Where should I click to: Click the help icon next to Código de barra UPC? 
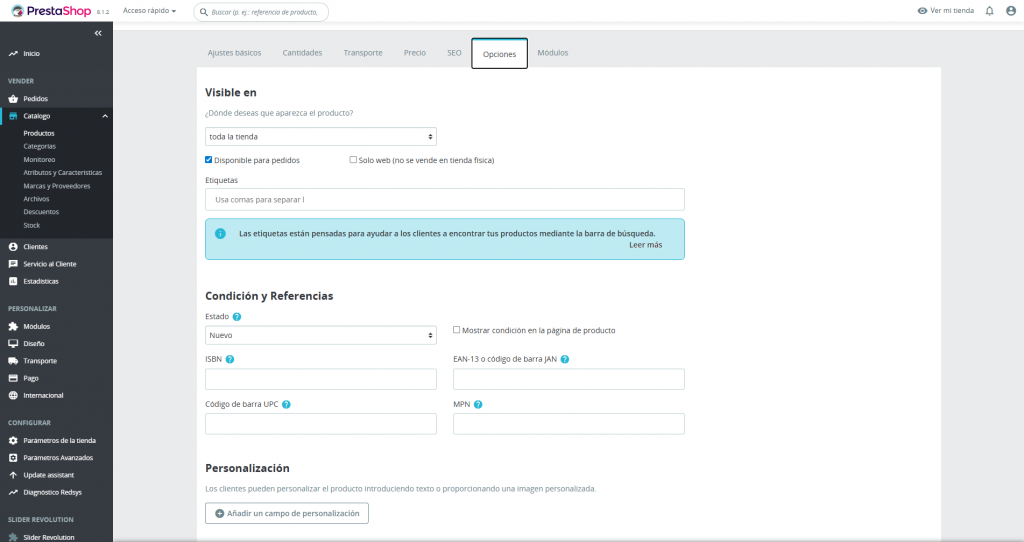[x=286, y=404]
